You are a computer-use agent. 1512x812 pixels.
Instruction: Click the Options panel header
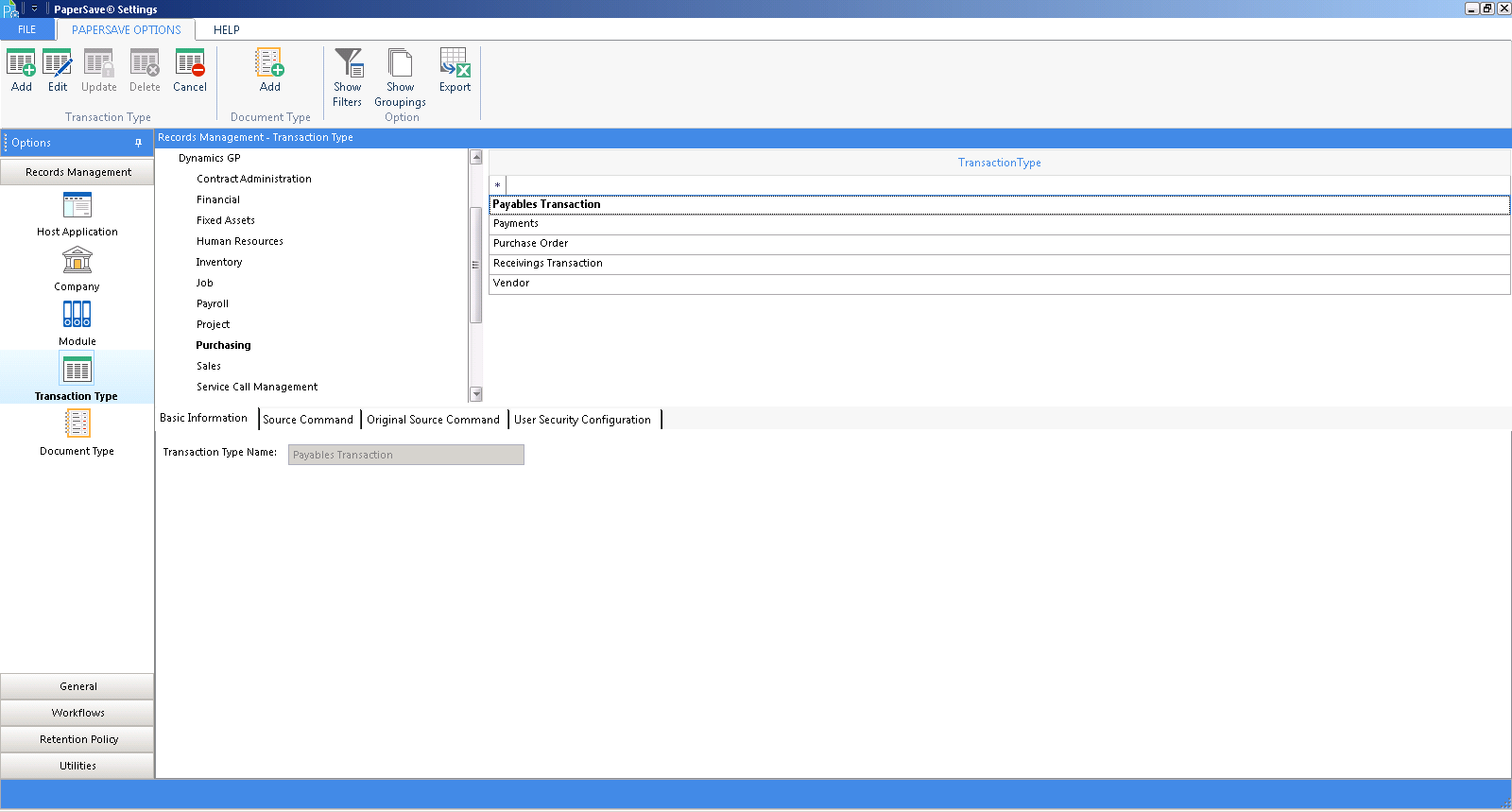click(77, 143)
